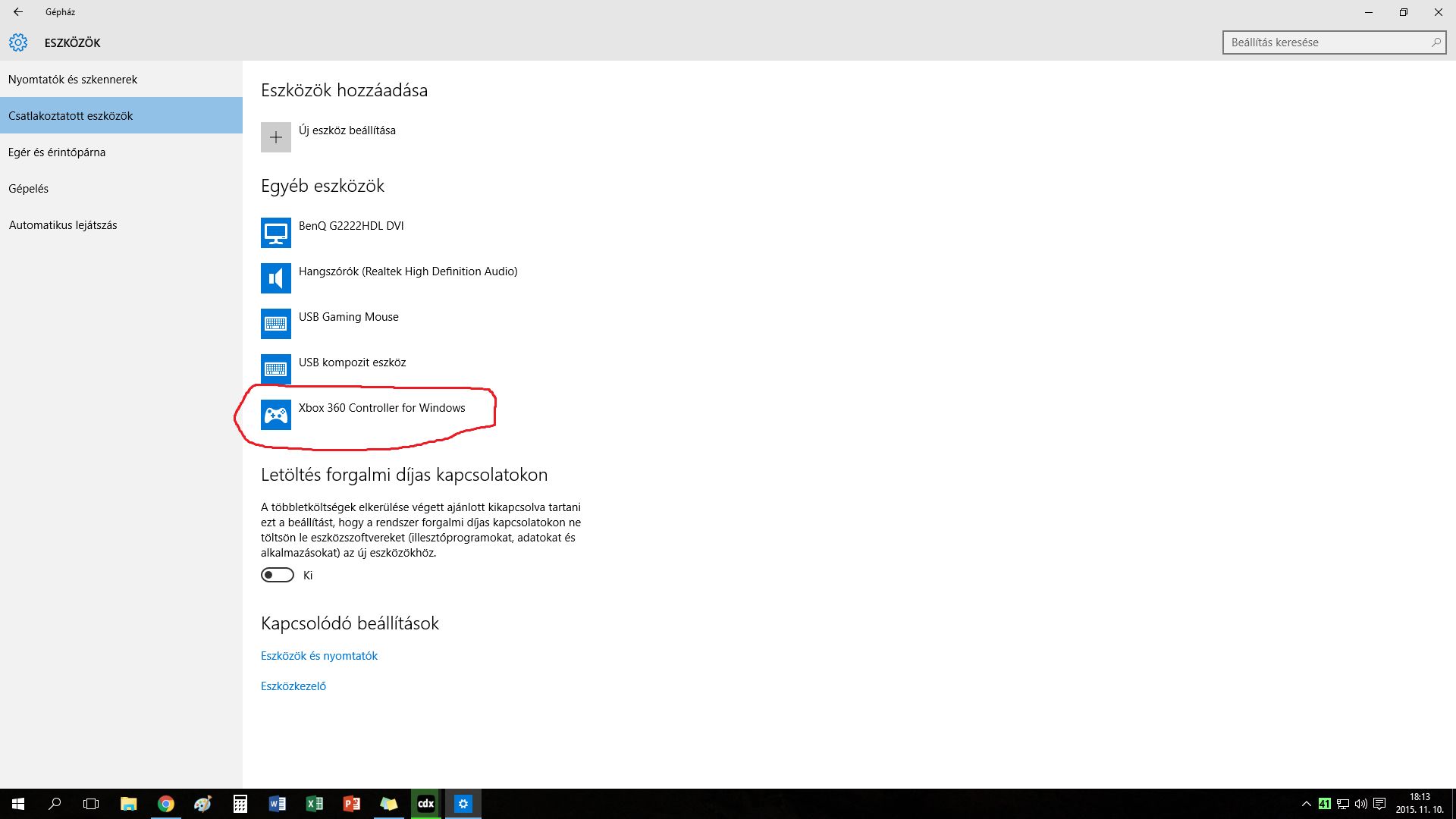Open Nyomtatók és szkennerek section
The width and height of the screenshot is (1456, 819).
(121, 79)
